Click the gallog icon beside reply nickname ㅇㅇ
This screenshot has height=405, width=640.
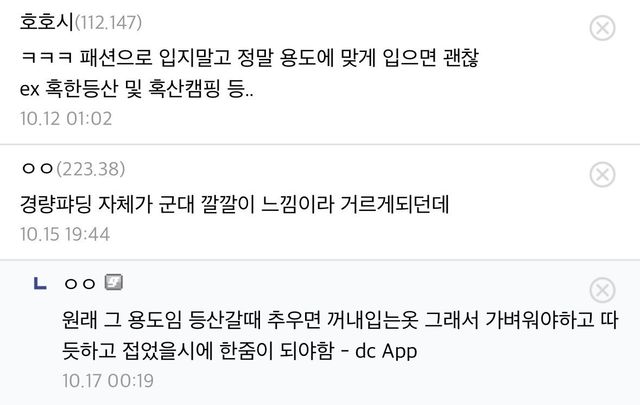coord(113,283)
